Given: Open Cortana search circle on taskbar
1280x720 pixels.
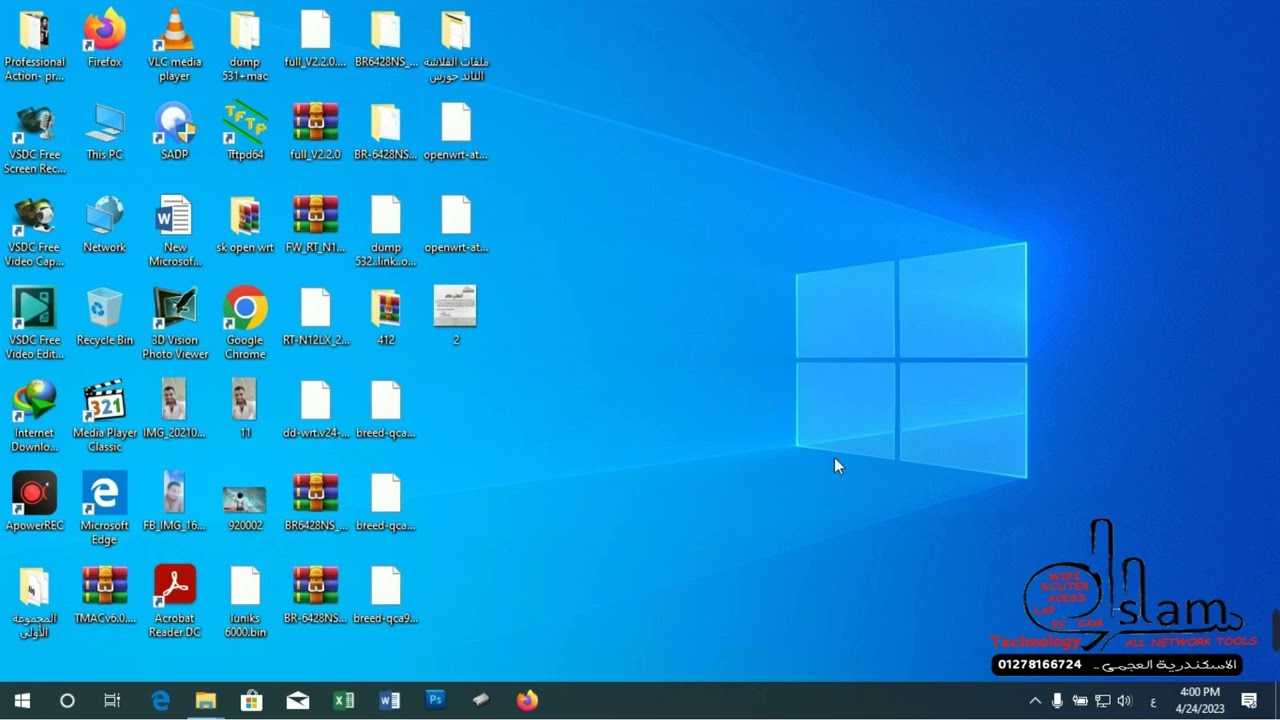Looking at the screenshot, I should click(x=67, y=701).
